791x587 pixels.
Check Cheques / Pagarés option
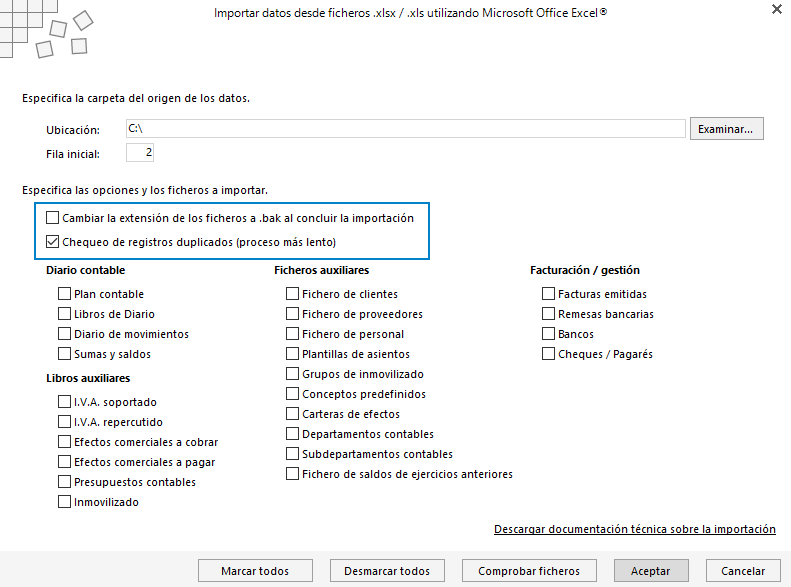(548, 354)
